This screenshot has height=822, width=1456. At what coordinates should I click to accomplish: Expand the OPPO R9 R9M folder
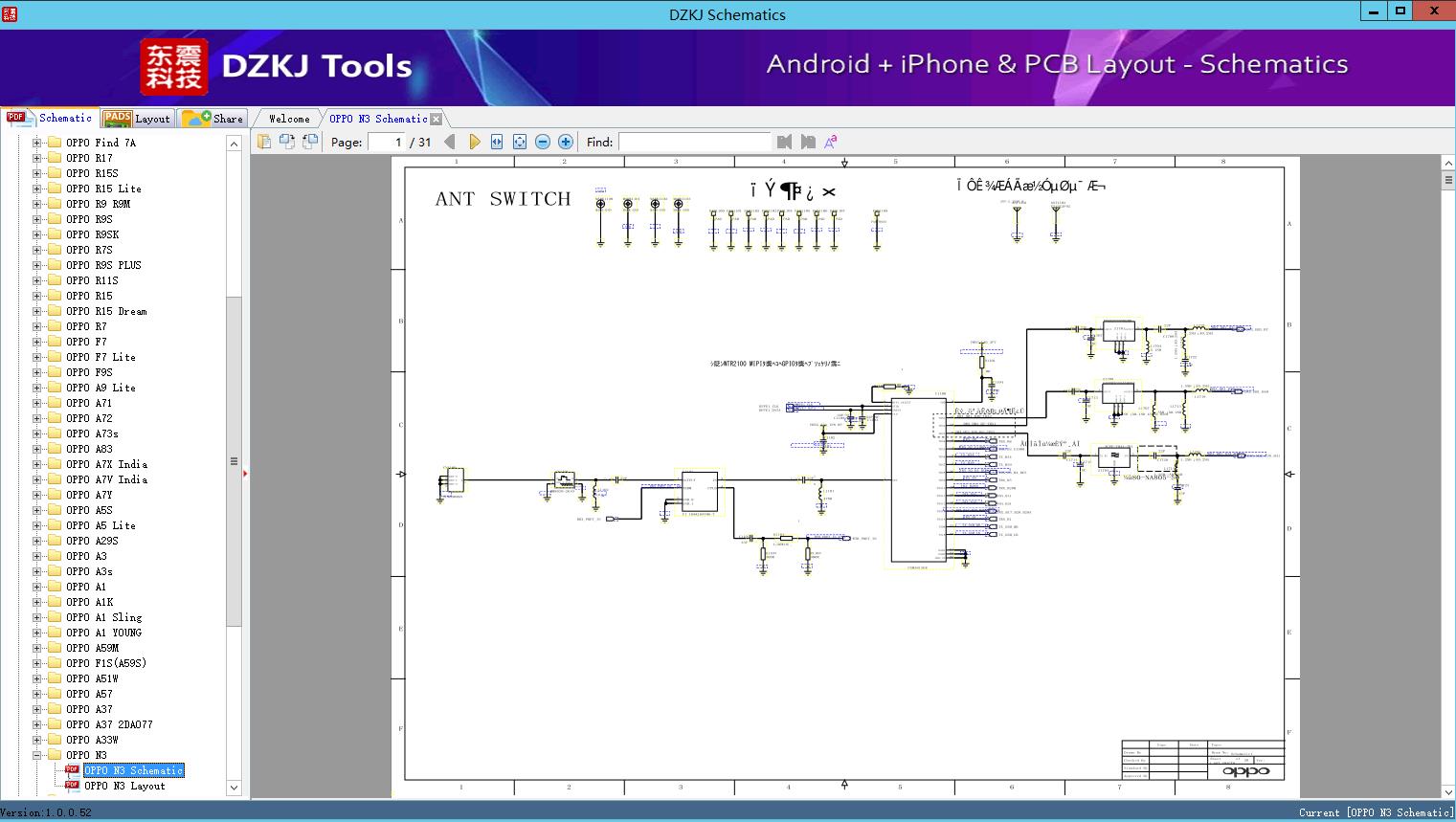(36, 204)
